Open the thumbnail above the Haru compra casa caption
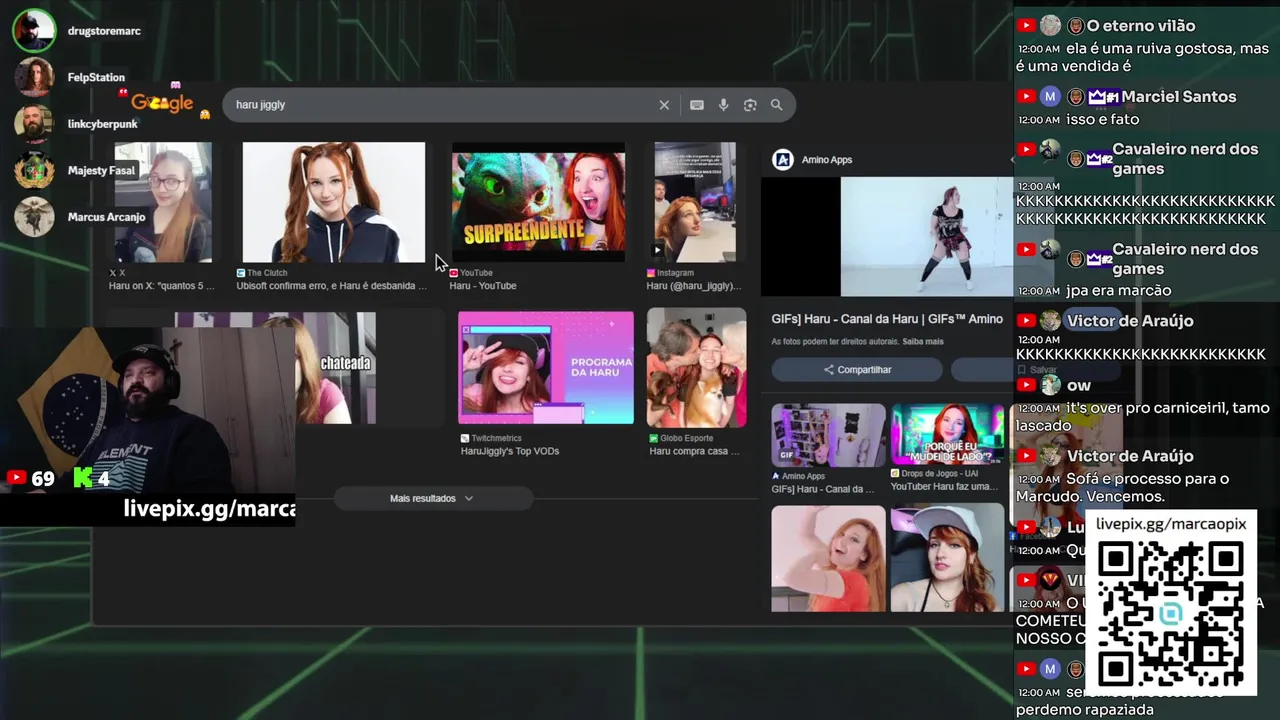 [696, 368]
